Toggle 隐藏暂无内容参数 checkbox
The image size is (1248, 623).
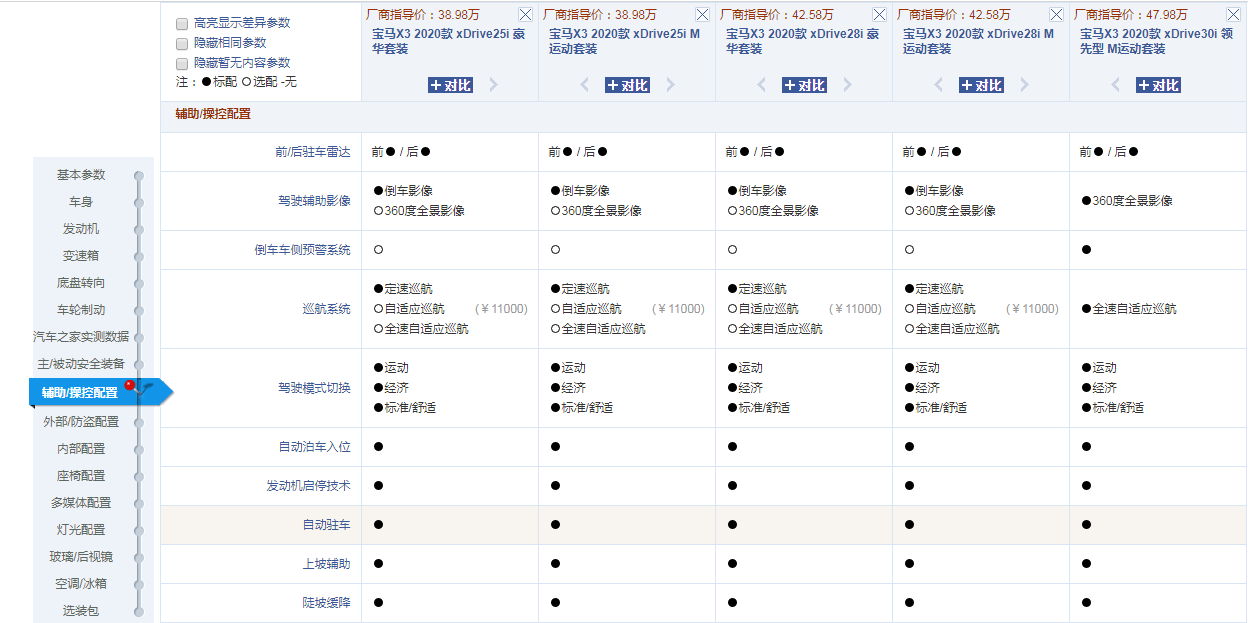pyautogui.click(x=182, y=63)
